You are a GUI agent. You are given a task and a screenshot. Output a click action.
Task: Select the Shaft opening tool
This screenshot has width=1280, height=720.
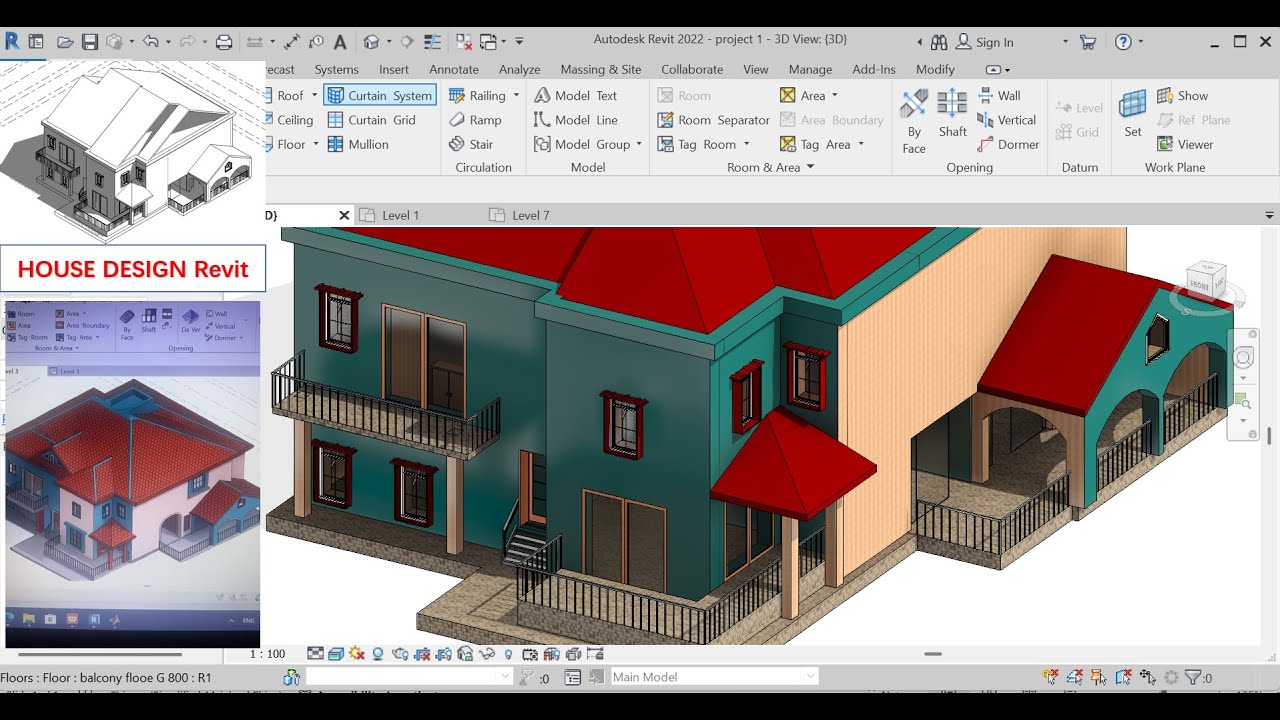(952, 113)
